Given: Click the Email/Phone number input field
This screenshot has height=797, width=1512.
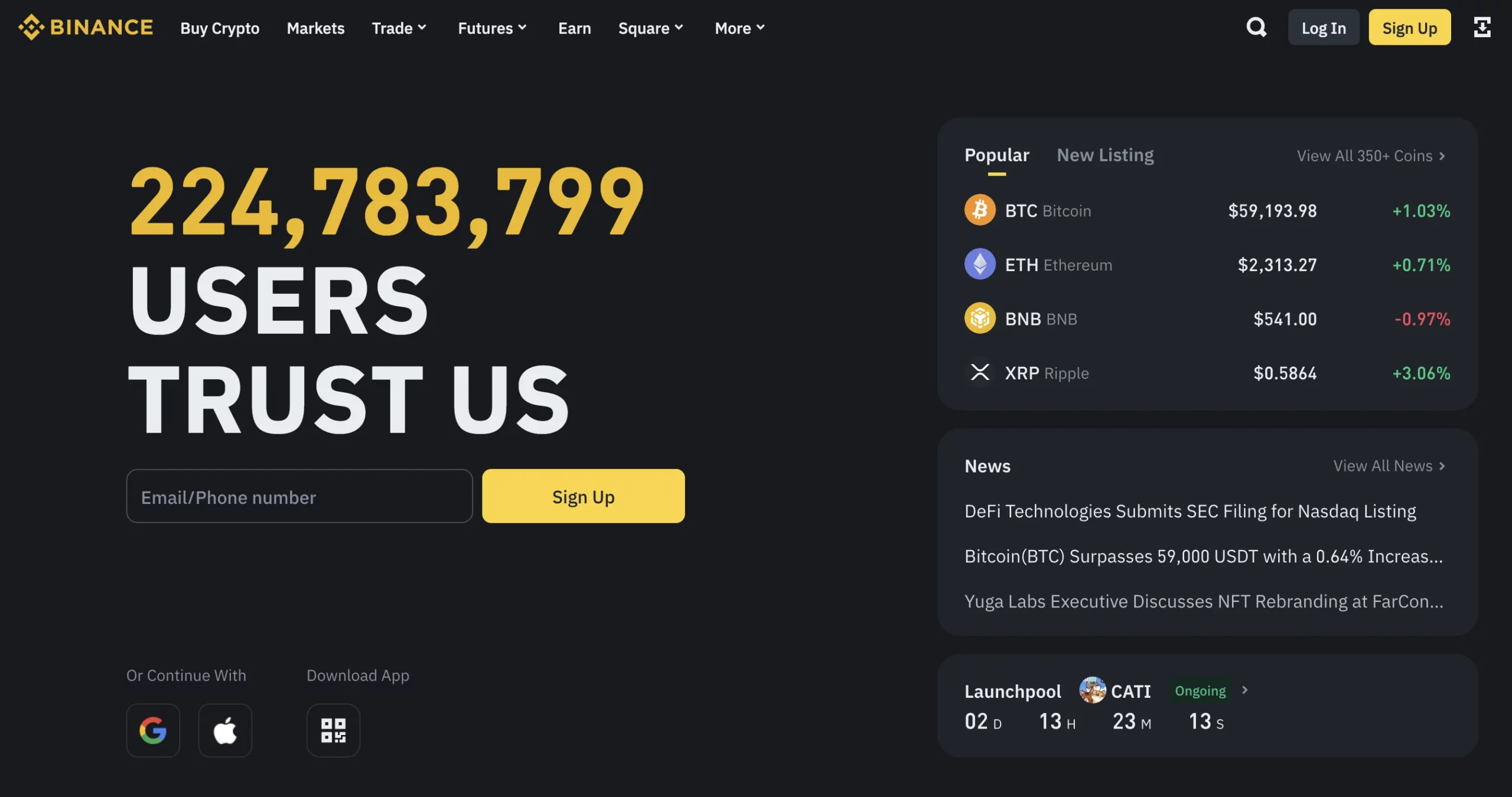Looking at the screenshot, I should click(299, 495).
